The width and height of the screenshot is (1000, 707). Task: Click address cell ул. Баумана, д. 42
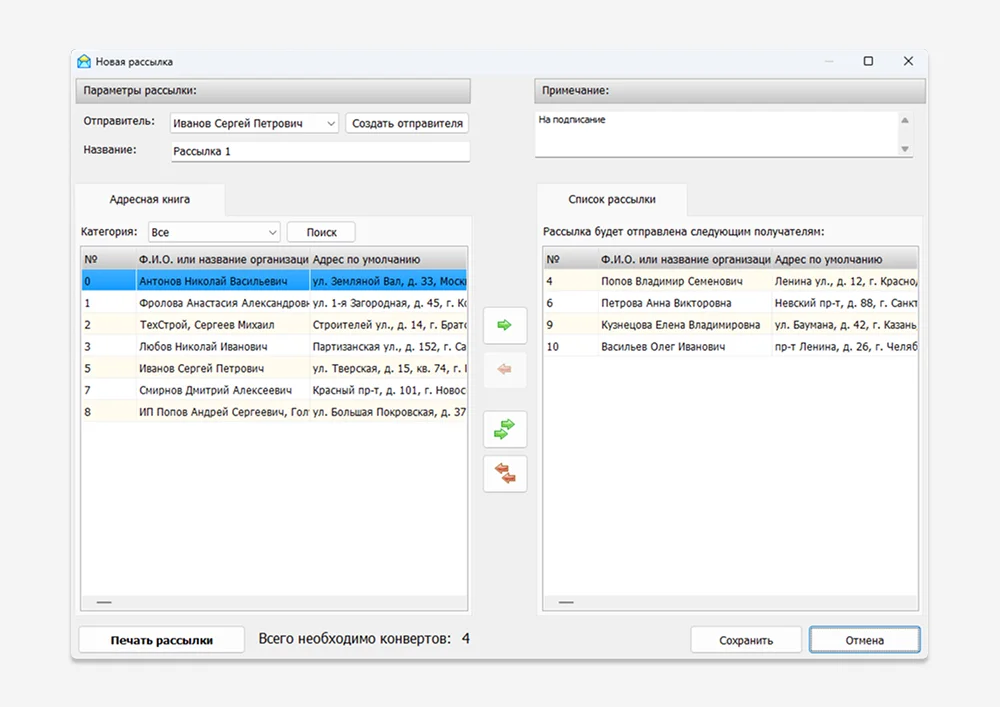(x=845, y=324)
